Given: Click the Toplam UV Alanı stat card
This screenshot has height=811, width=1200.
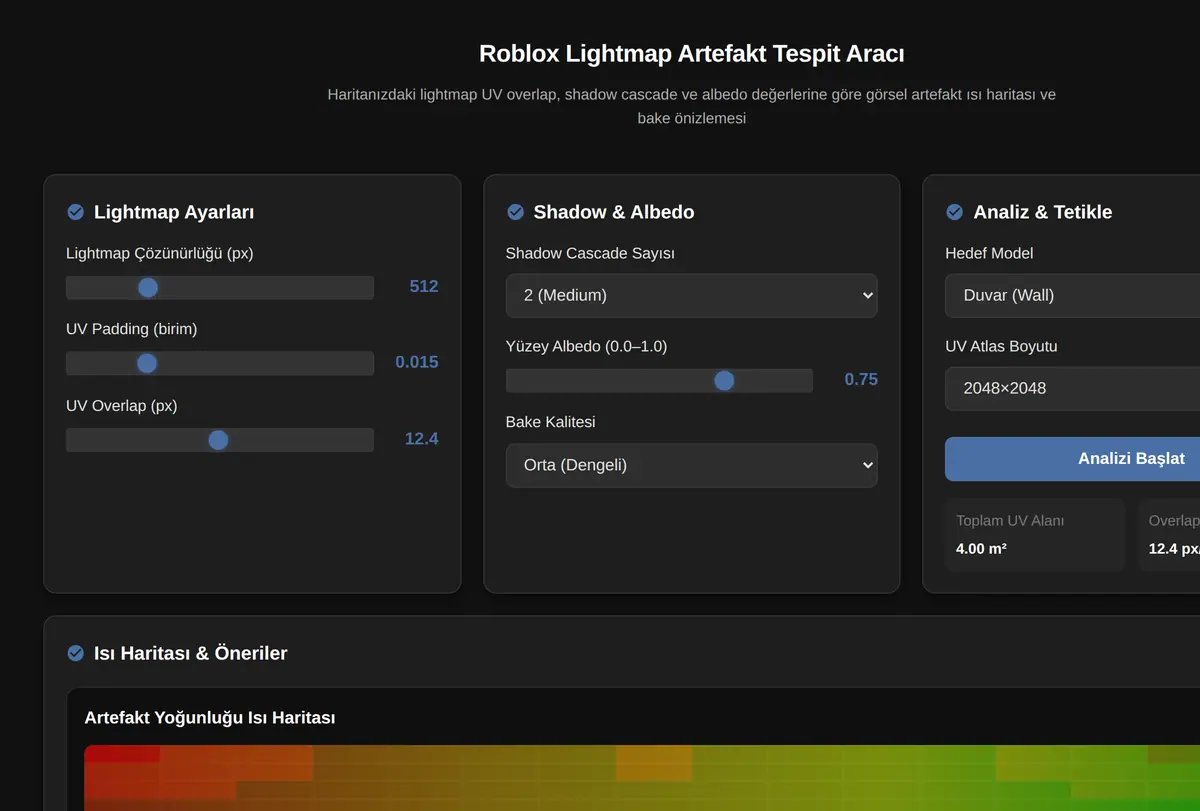Looking at the screenshot, I should point(1035,535).
